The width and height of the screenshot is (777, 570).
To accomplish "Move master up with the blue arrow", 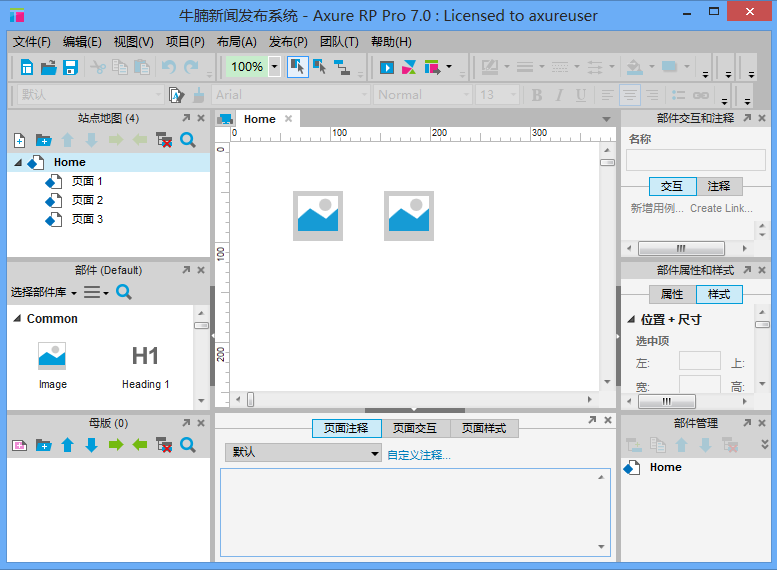I will point(67,445).
